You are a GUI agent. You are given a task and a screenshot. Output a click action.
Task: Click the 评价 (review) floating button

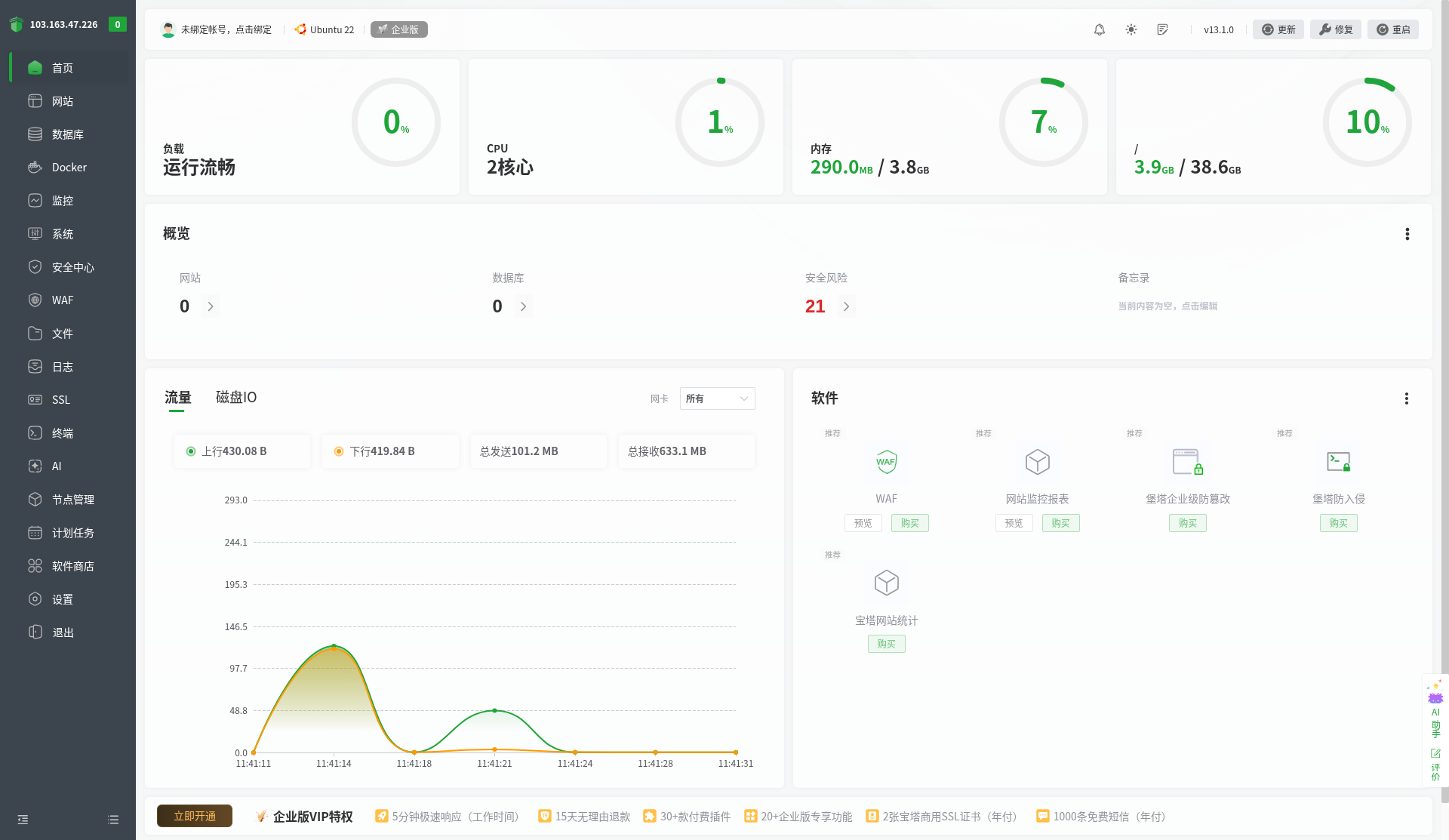1435,765
